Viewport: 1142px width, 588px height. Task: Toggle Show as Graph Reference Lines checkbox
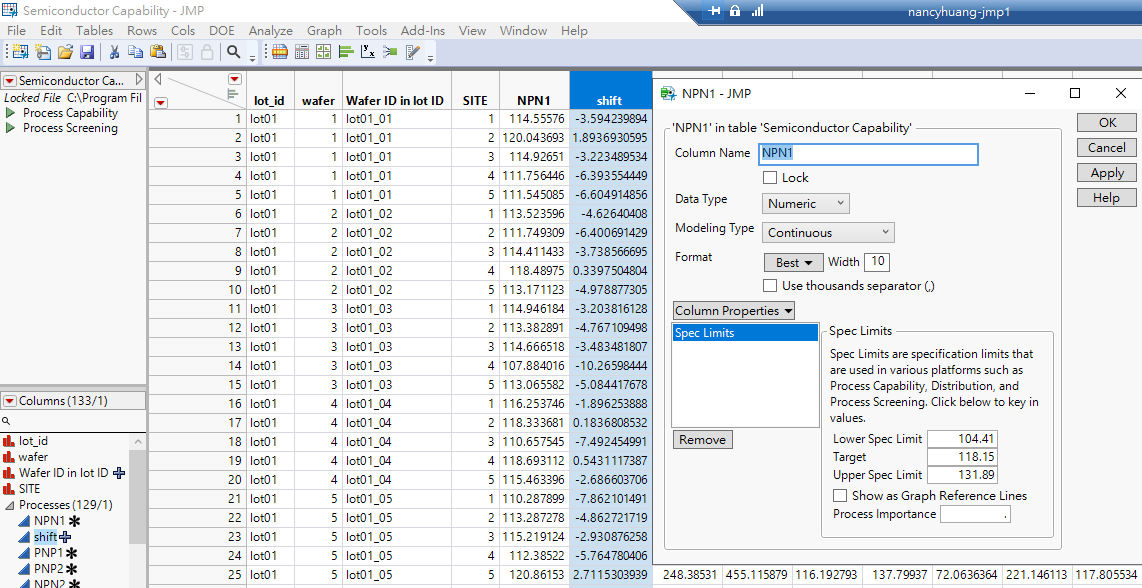840,496
